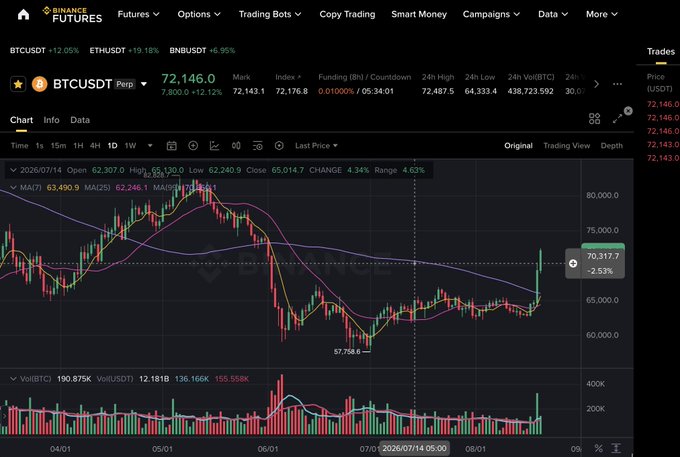Switch to the Original chart view
The width and height of the screenshot is (680, 457).
tap(518, 146)
